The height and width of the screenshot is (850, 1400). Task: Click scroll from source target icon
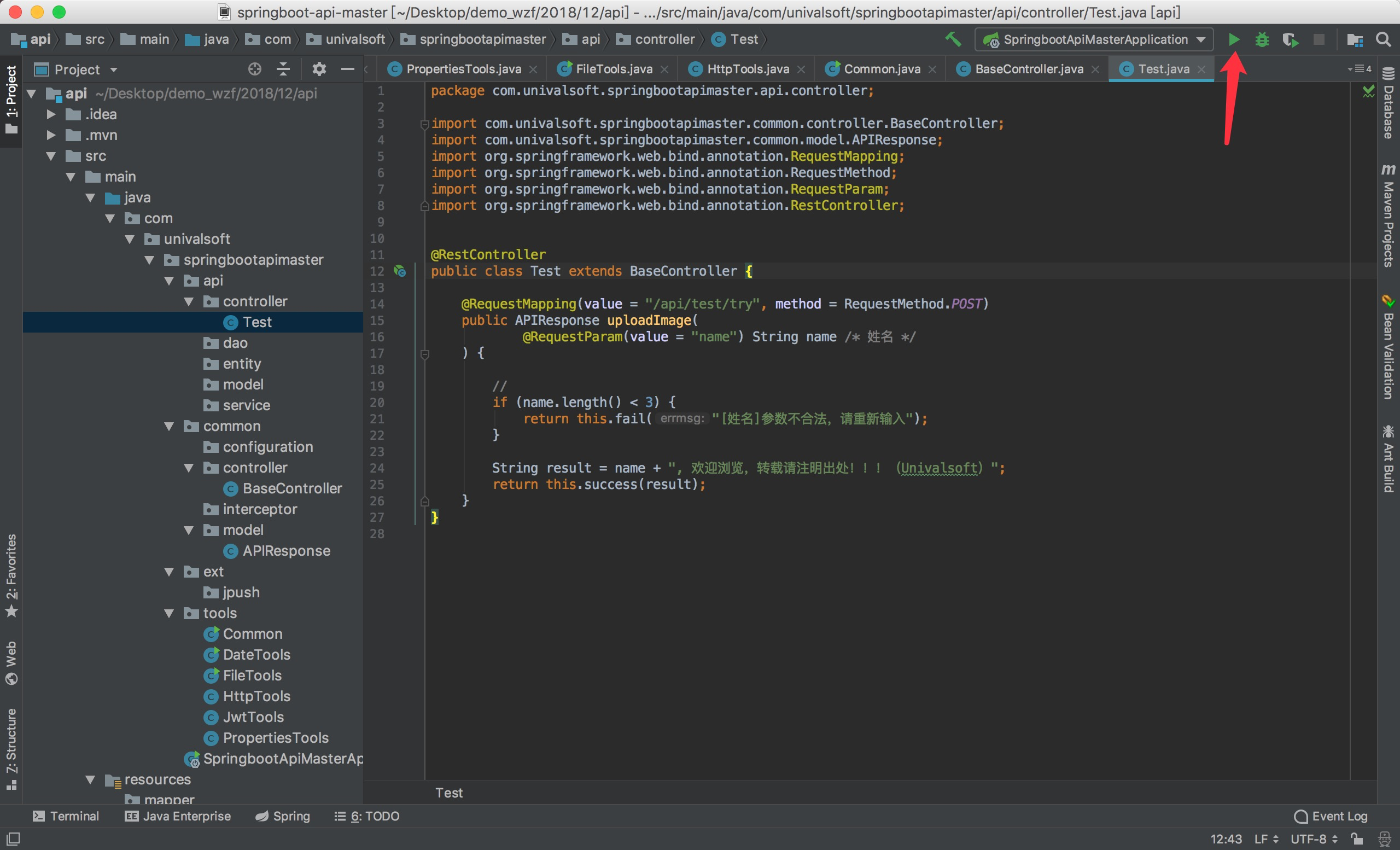[x=254, y=69]
